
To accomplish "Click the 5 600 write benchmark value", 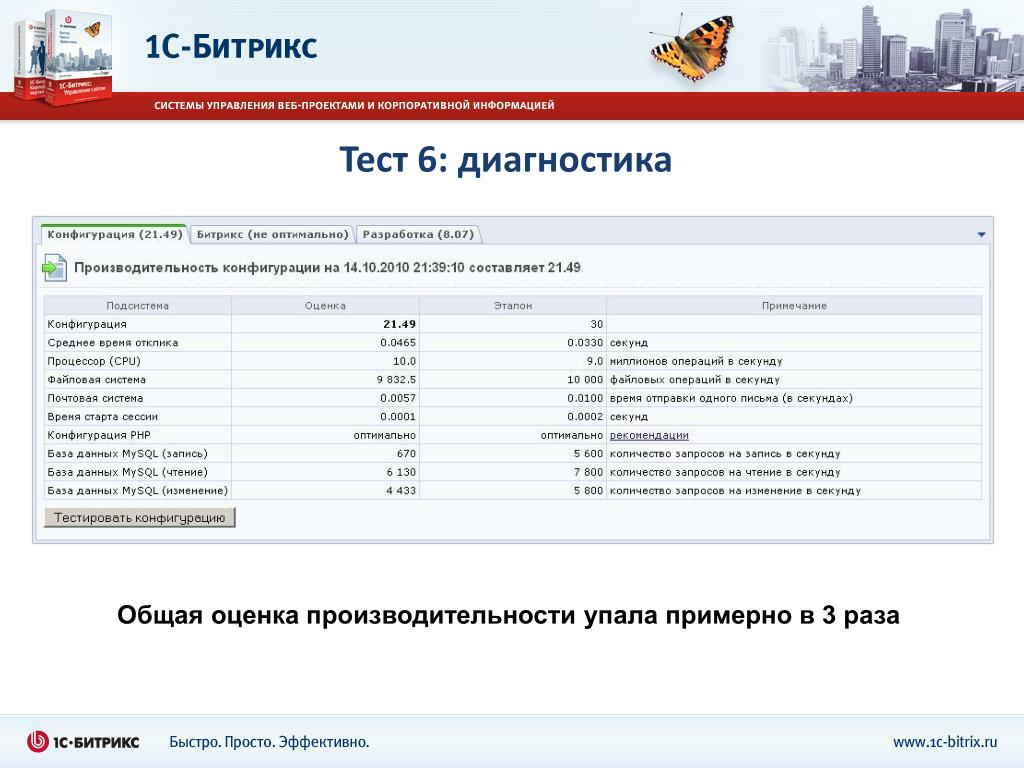I will (588, 454).
